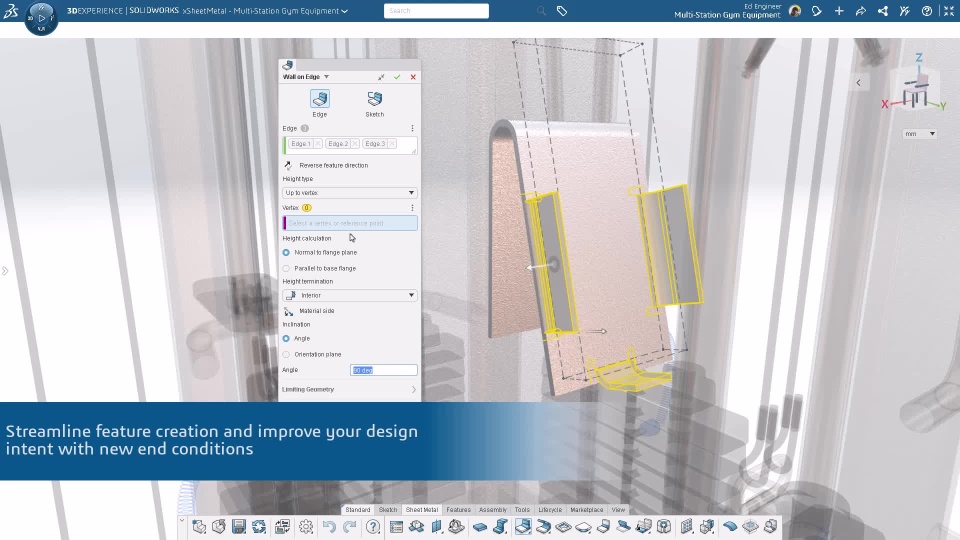Image resolution: width=960 pixels, height=540 pixels.
Task: Select the Orientation plane radio
Action: (286, 354)
